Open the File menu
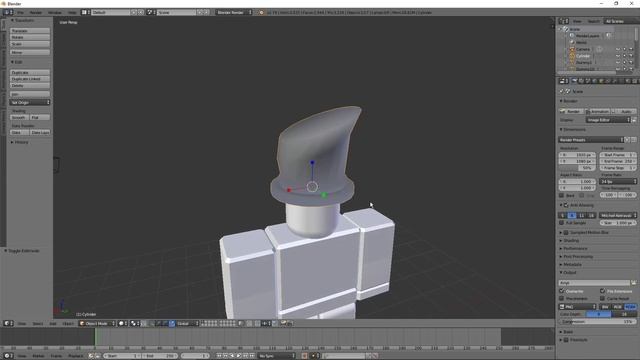This screenshot has width=640, height=360. tap(20, 12)
